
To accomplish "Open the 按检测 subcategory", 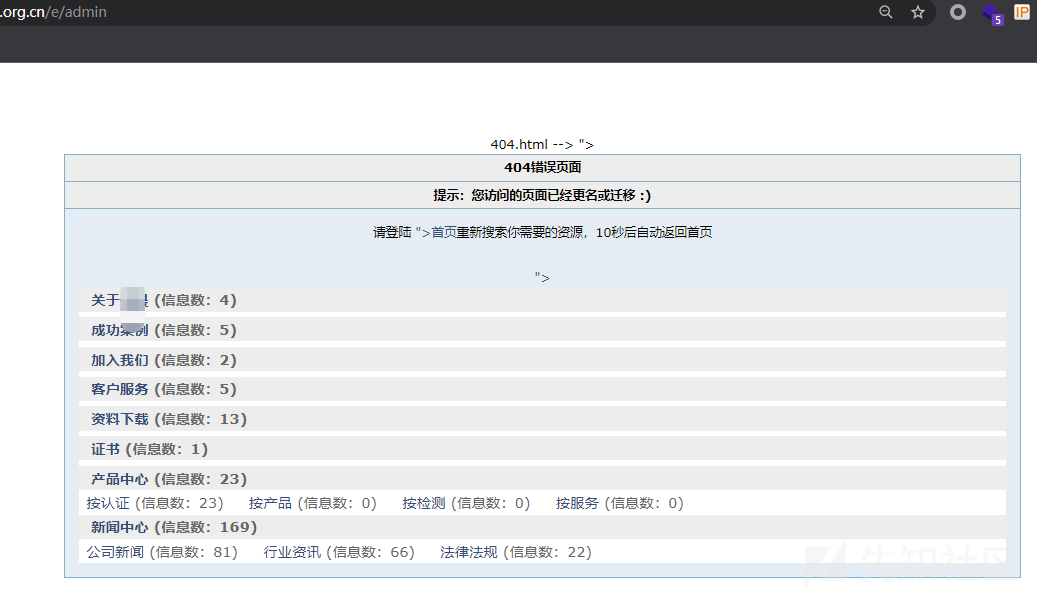I will point(424,503).
